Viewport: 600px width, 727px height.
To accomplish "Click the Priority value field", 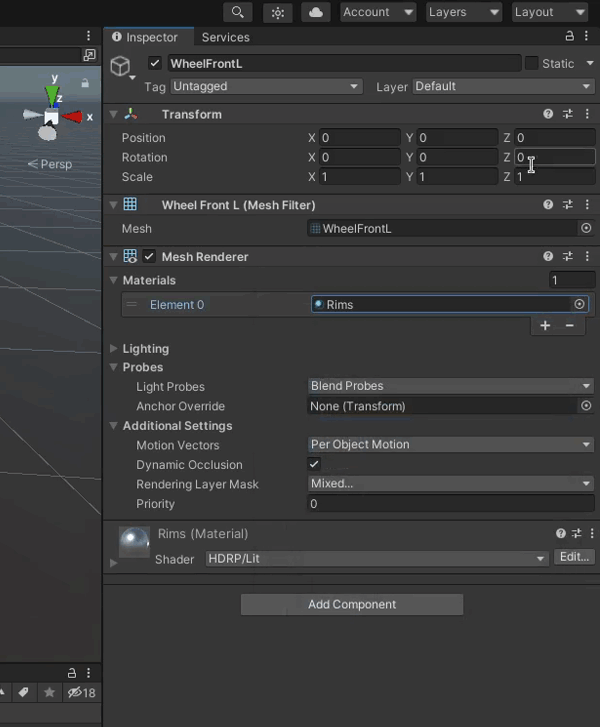I will (x=451, y=504).
